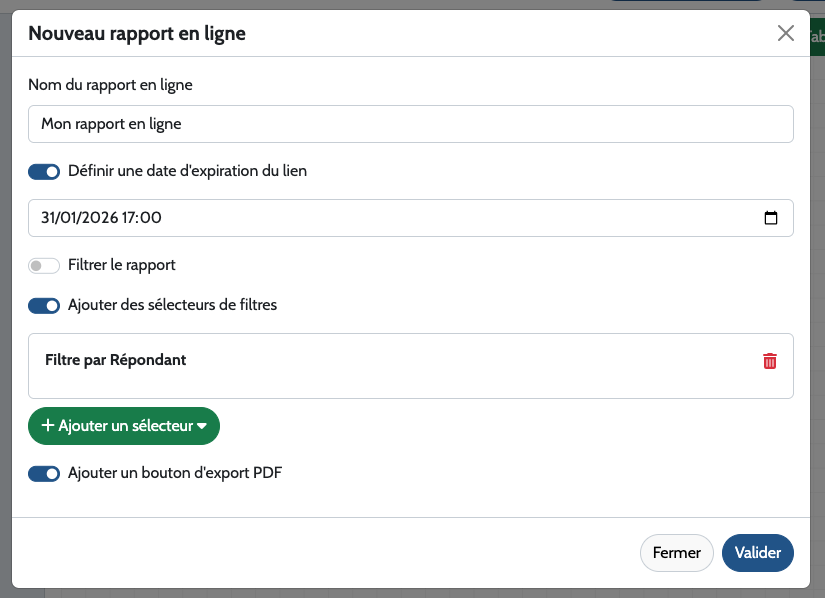This screenshot has height=598, width=825.
Task: Close the Nouveau rapport dialog with X
Action: click(x=786, y=33)
